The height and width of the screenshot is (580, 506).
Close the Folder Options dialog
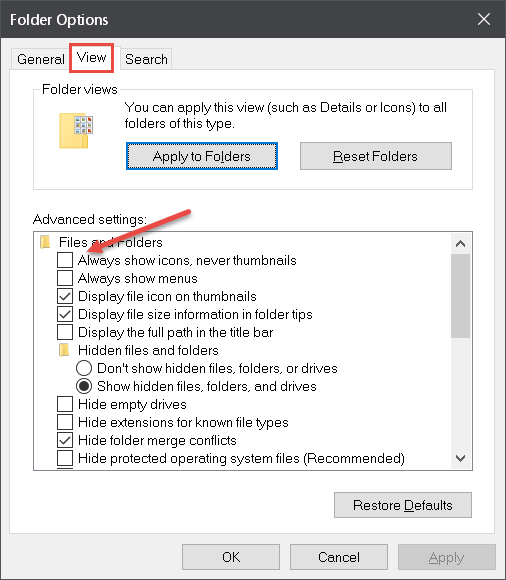(x=483, y=19)
